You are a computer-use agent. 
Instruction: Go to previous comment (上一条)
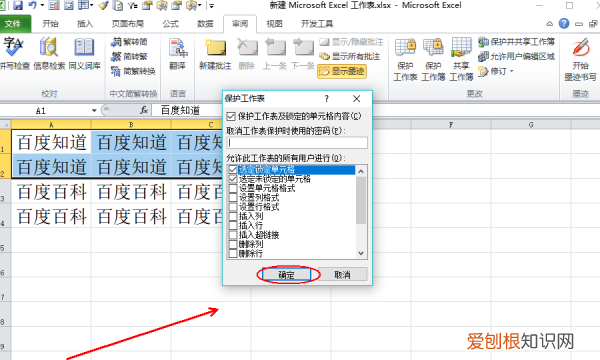point(275,54)
